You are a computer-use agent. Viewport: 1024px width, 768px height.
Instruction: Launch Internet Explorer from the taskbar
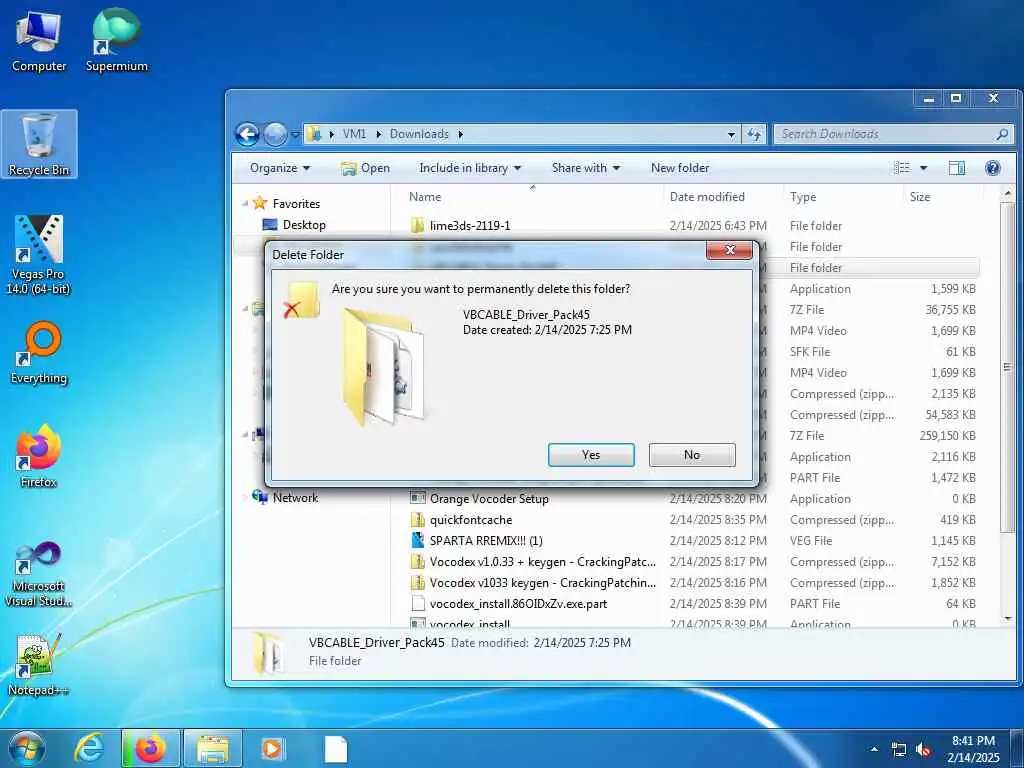coord(89,749)
